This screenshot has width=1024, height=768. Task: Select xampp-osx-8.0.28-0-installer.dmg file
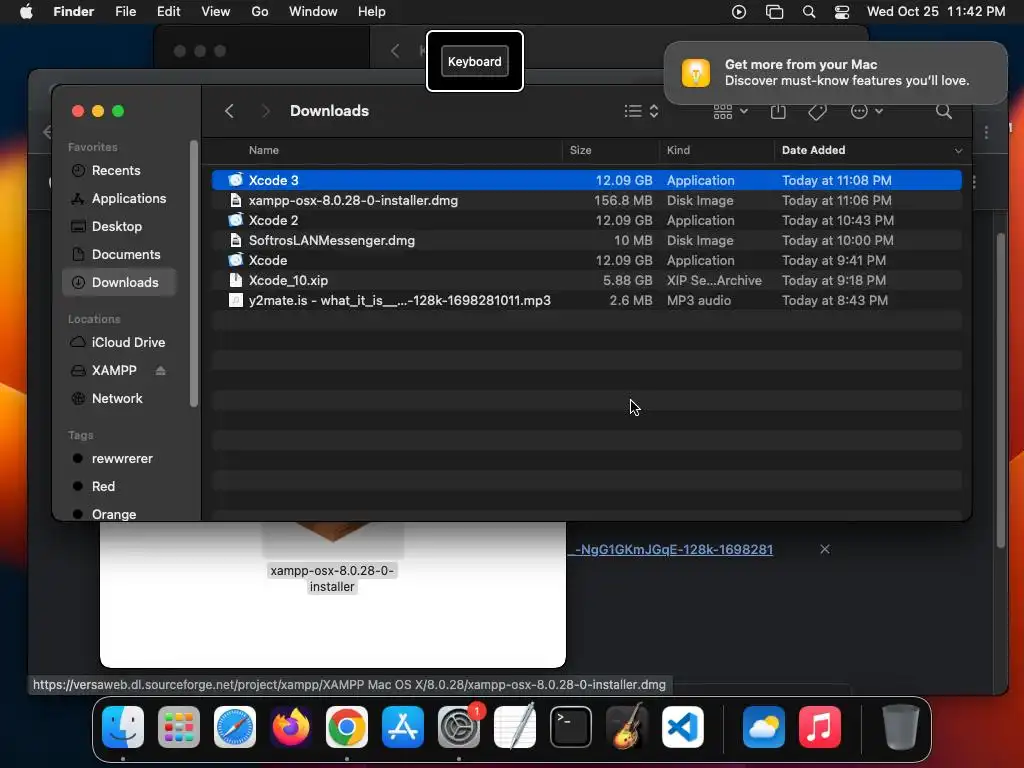586,200
